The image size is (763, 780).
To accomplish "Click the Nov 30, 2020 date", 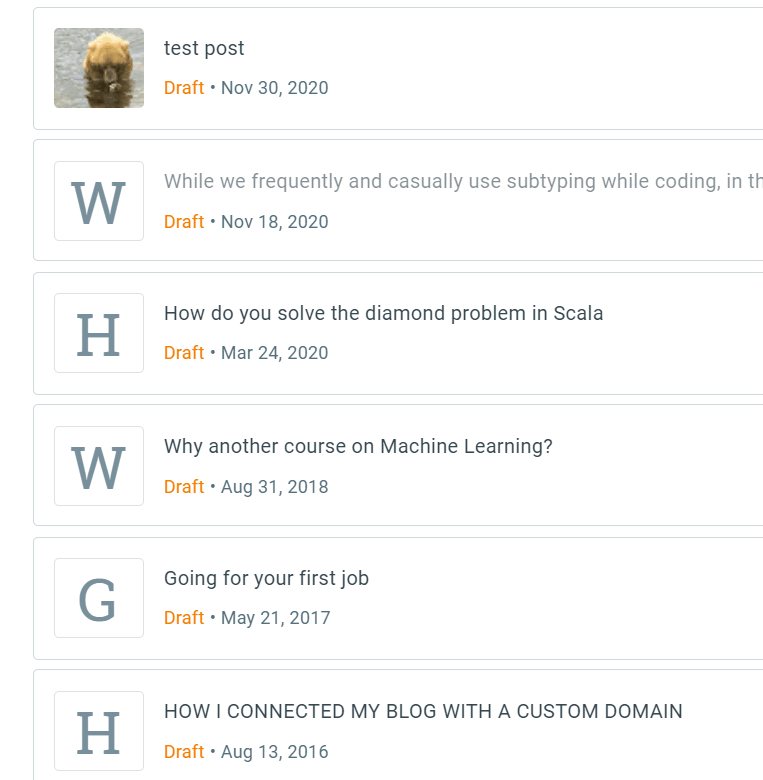I will 274,88.
